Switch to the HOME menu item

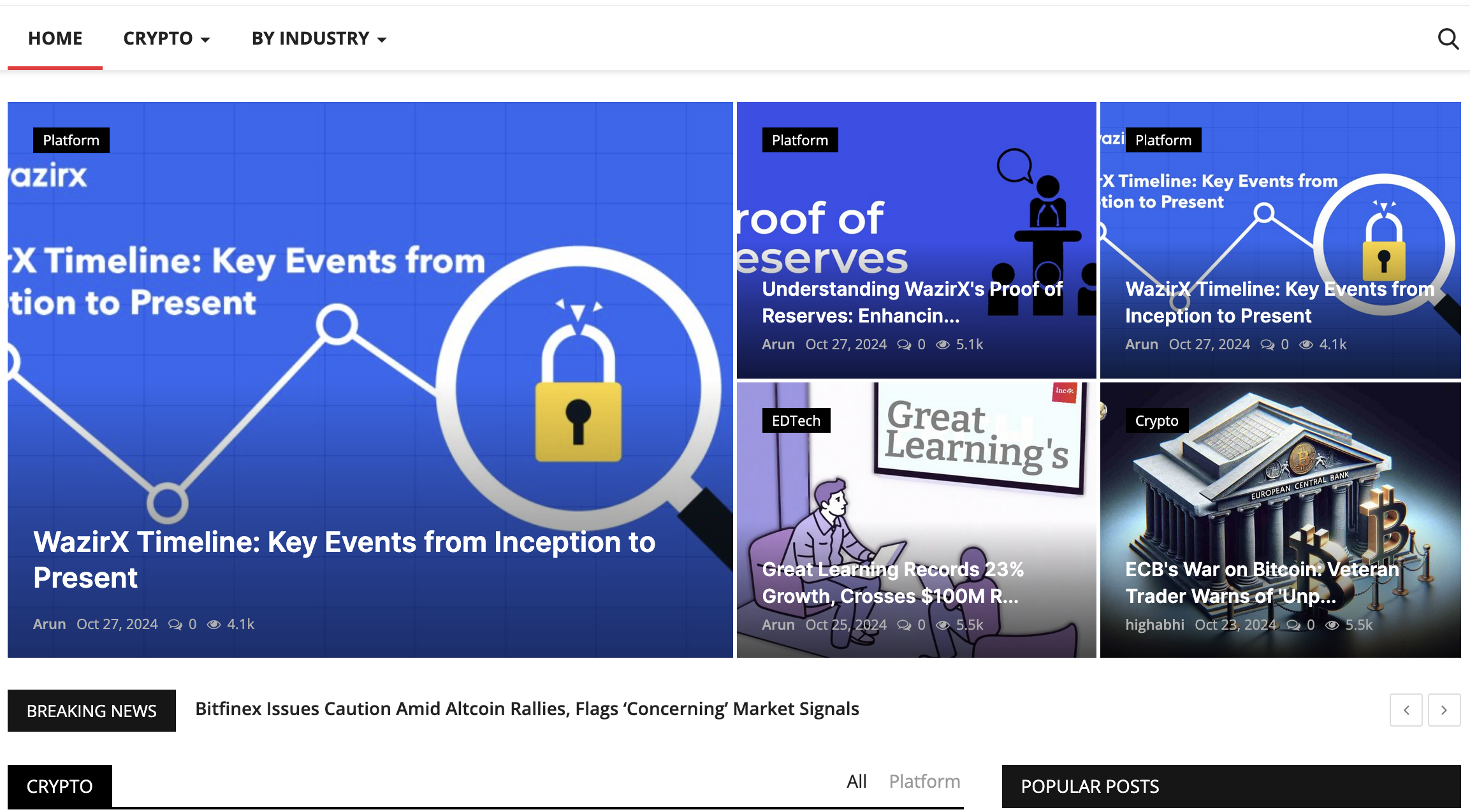[x=55, y=38]
